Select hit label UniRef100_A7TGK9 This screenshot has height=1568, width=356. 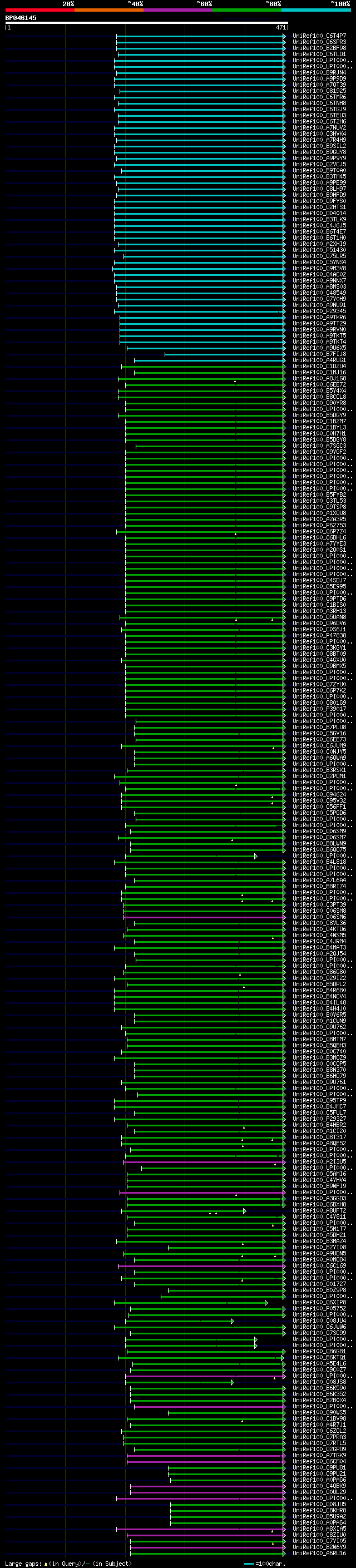coord(319,1455)
